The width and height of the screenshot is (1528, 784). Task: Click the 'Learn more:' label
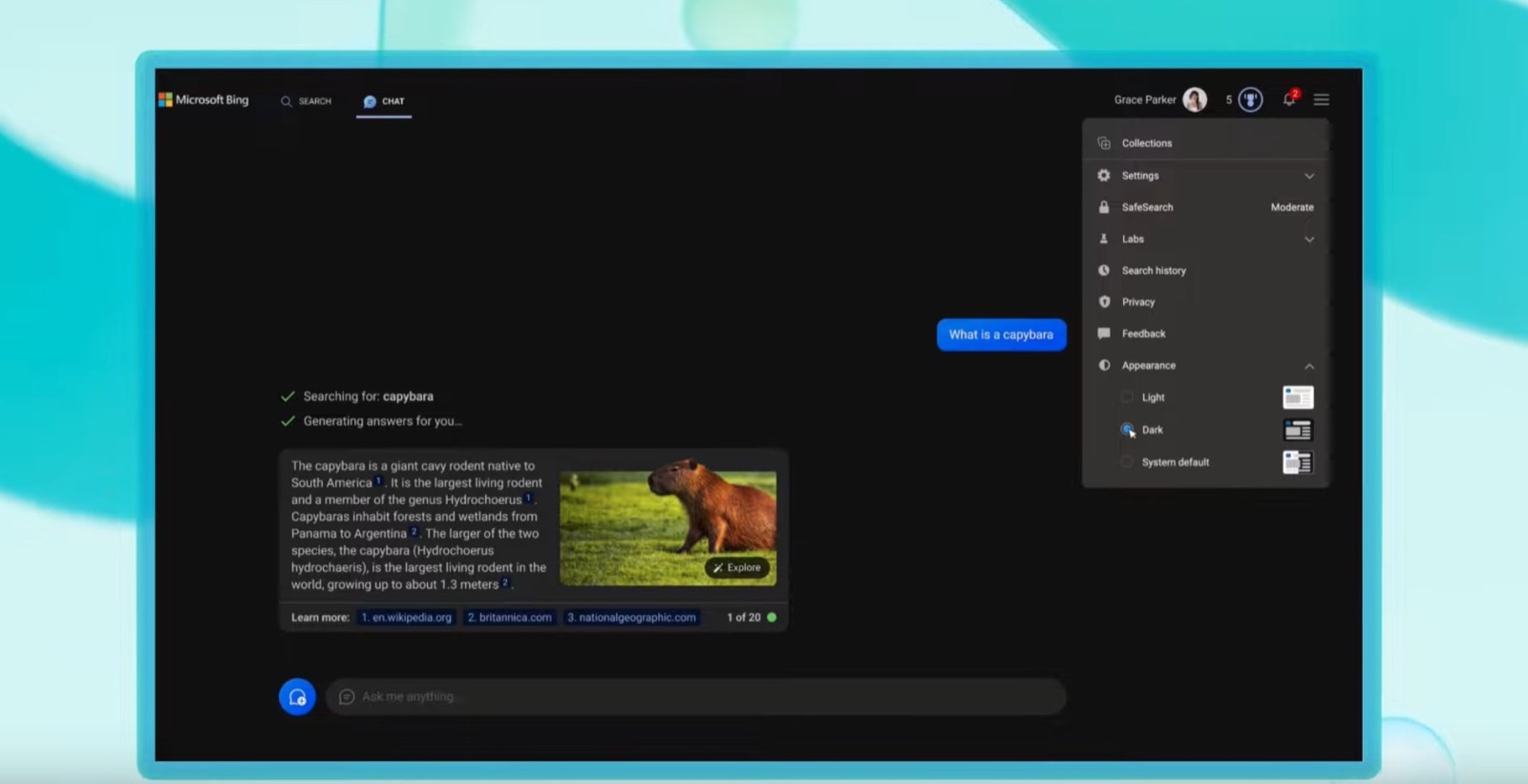tap(320, 618)
